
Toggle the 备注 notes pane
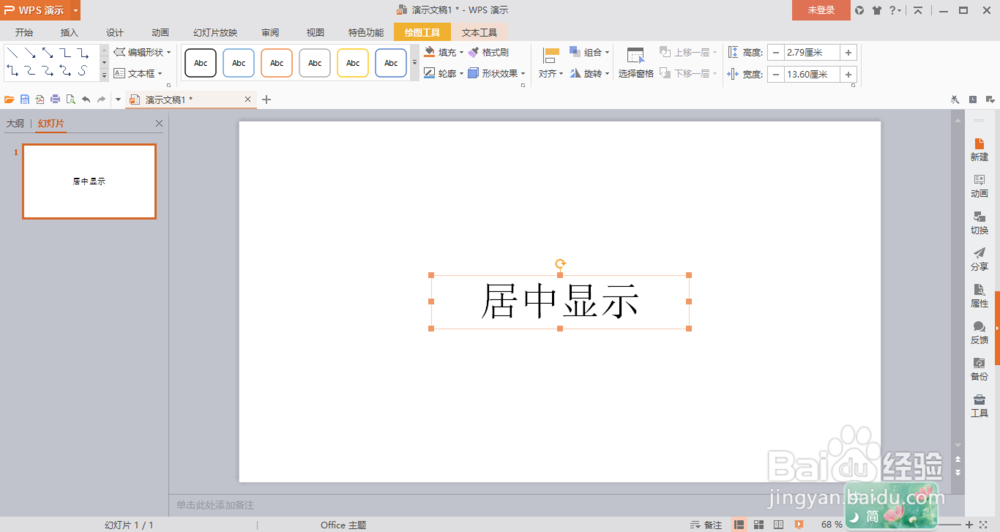(x=706, y=524)
